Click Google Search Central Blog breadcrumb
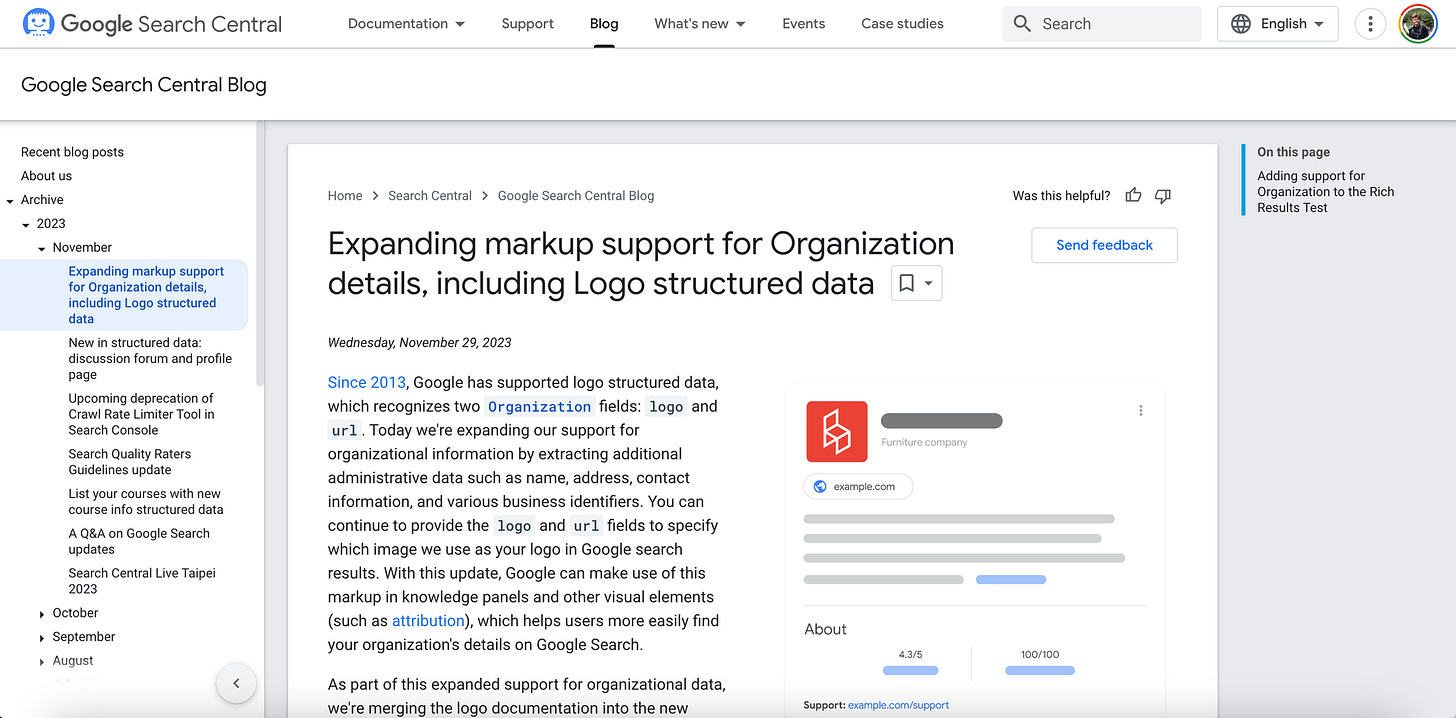The image size is (1456, 718). (x=576, y=196)
